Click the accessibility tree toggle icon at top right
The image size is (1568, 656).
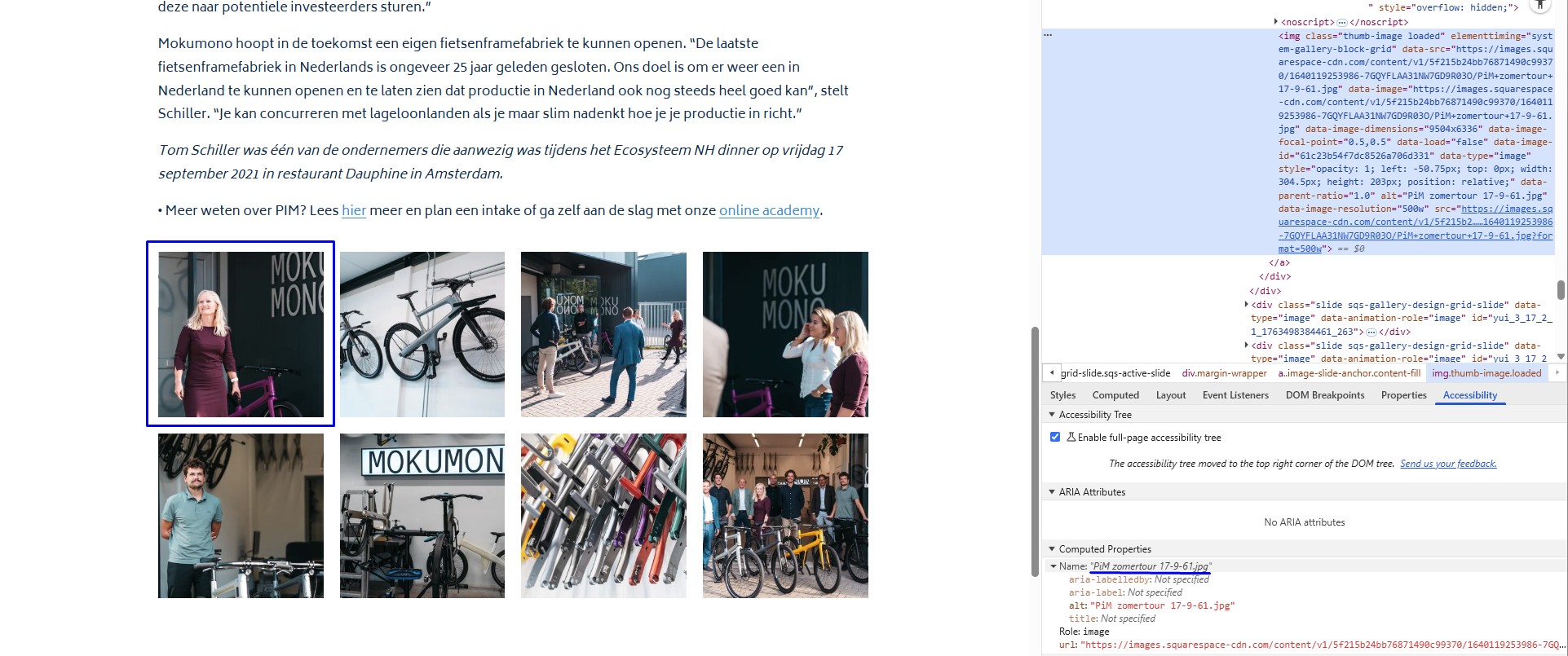(1539, 5)
